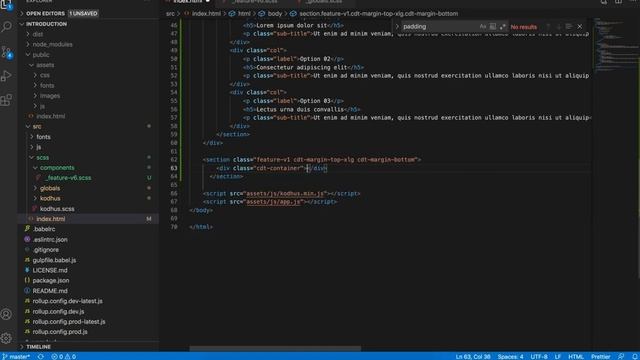Toggle Find in Selection
This screenshot has width=640, height=360.
[x=569, y=27]
